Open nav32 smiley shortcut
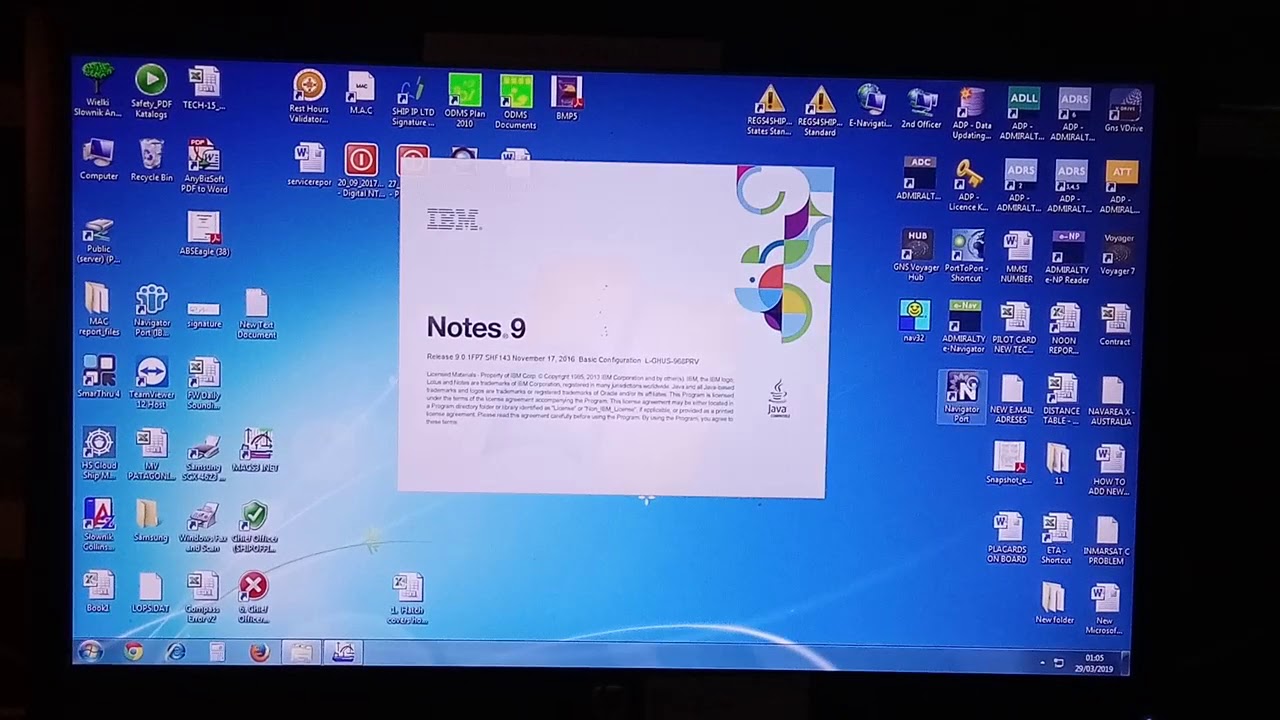 point(914,322)
